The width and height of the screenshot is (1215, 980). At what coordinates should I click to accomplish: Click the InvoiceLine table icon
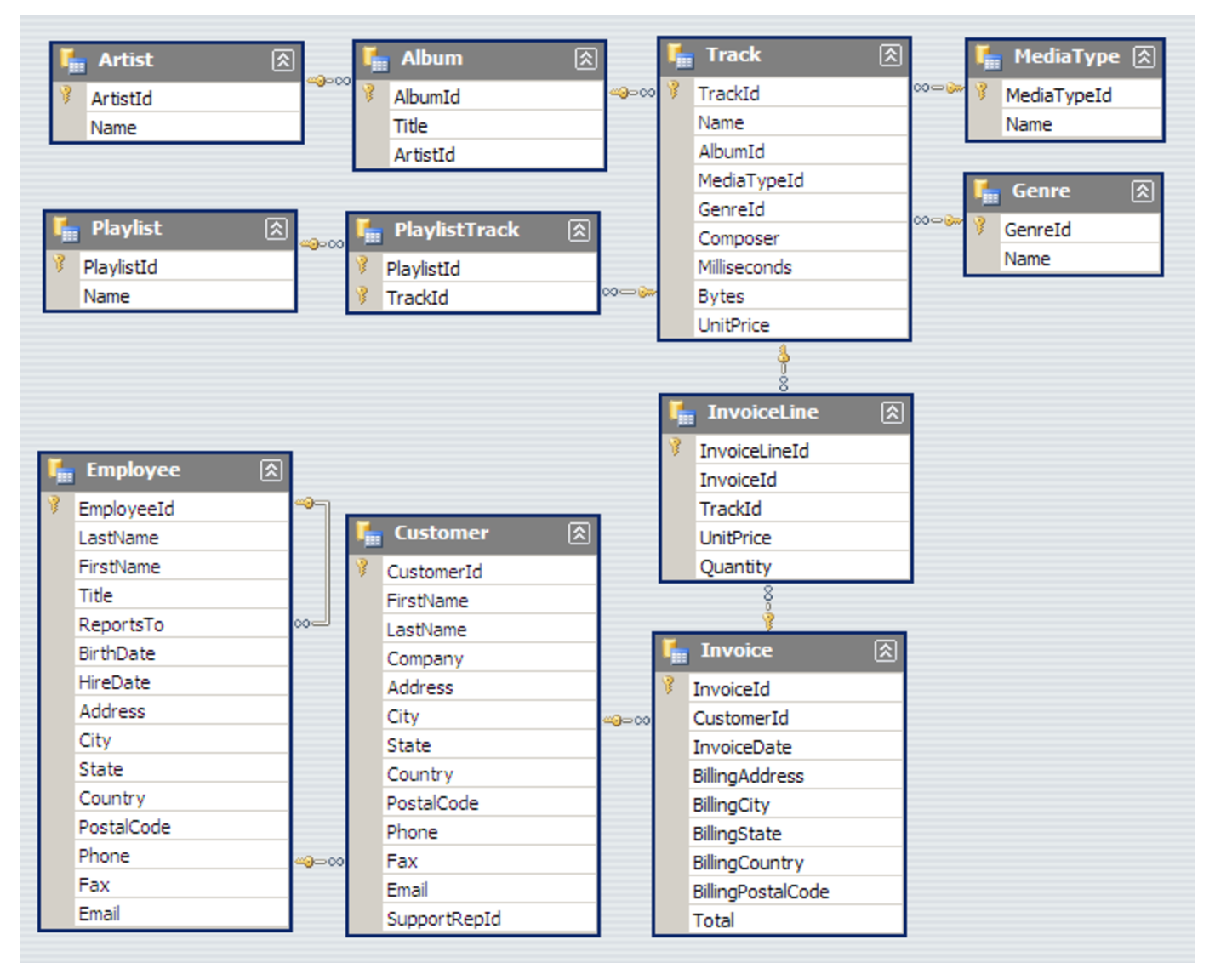click(682, 413)
